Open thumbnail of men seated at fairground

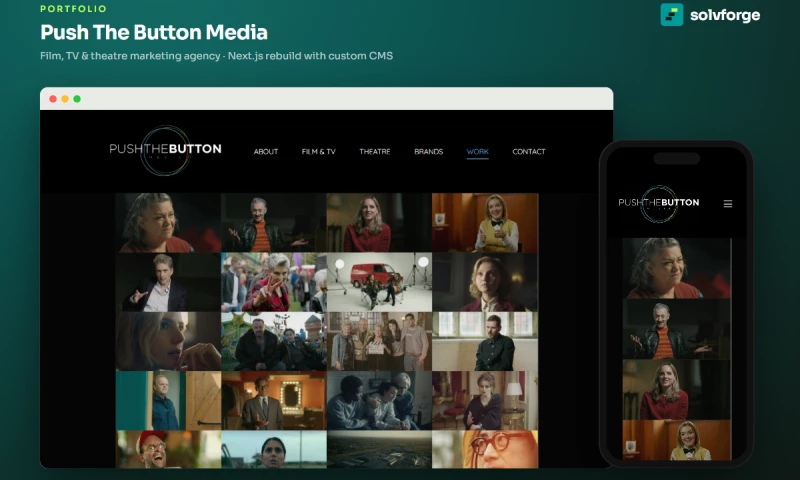(x=274, y=341)
